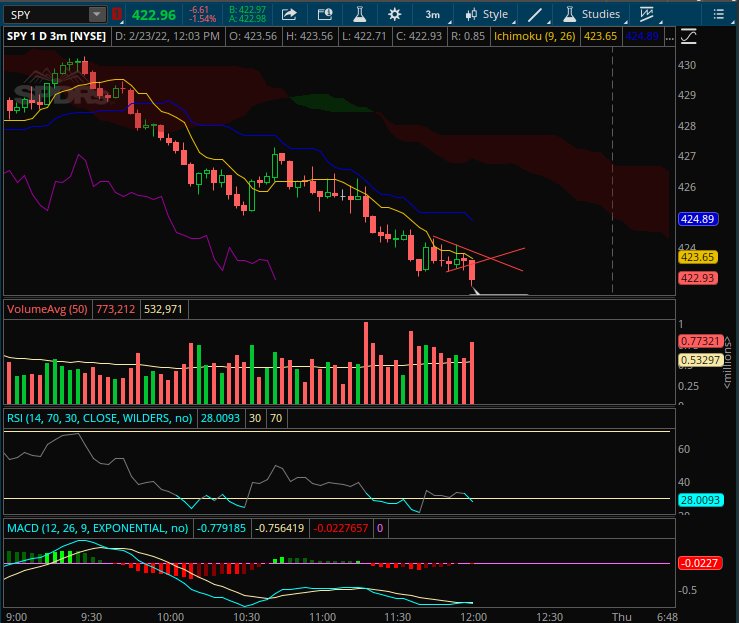Click the flask icon beside Studies
Viewport: 739px width, 623px height.
pos(569,15)
